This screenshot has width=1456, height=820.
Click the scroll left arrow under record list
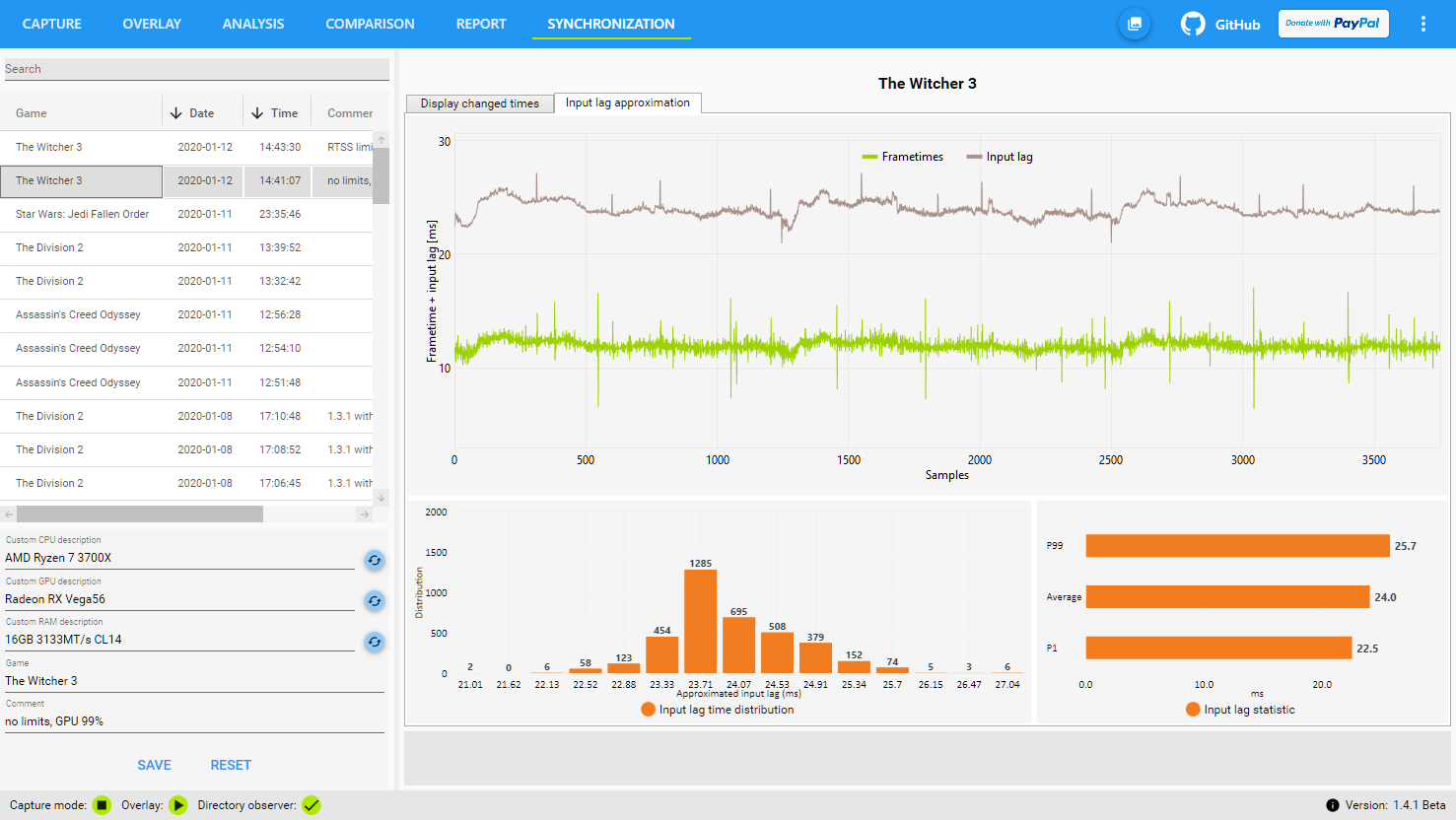click(9, 514)
